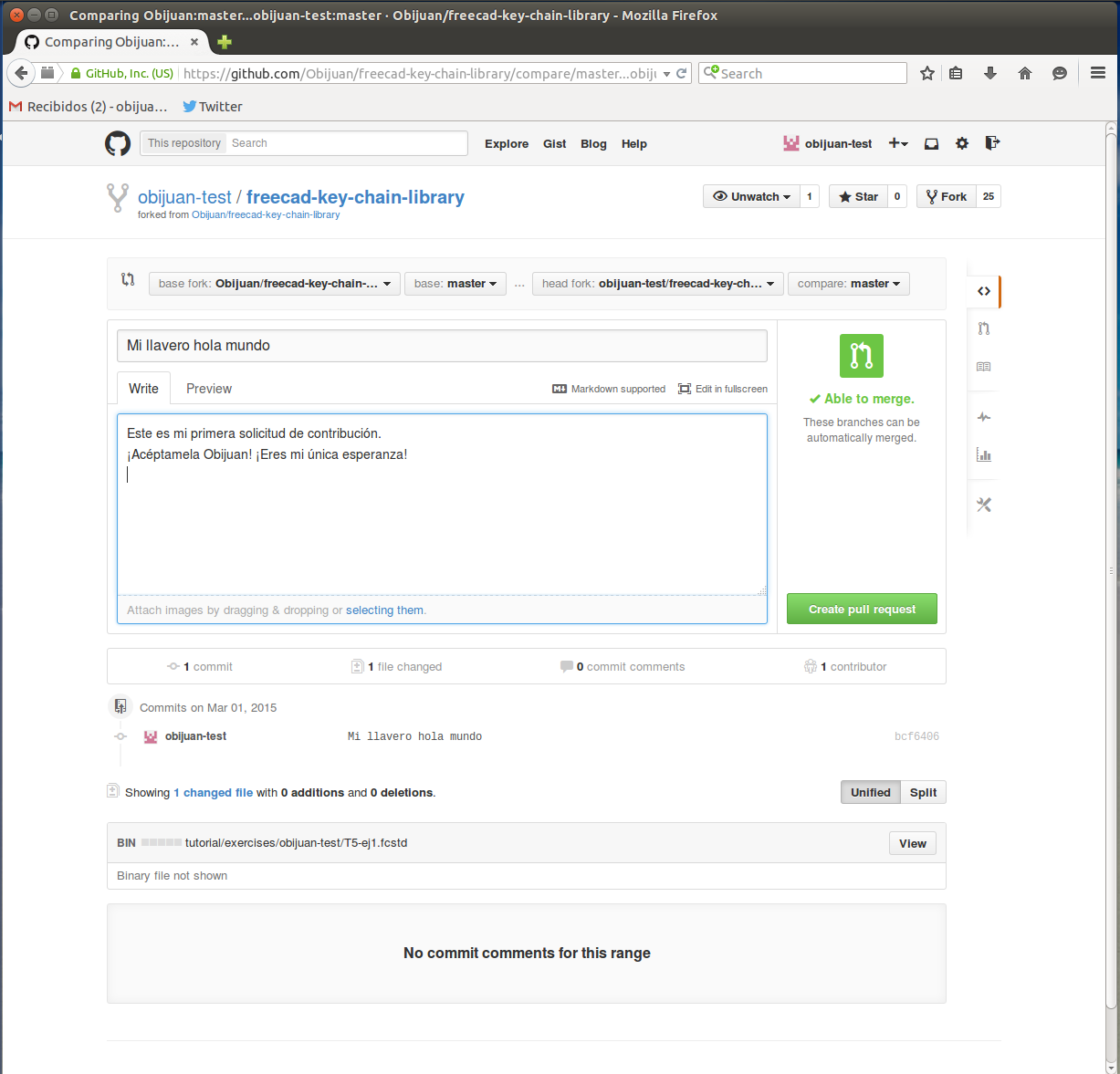Expand the compare: master branch dropdown
This screenshot has height=1074, width=1120.
tap(848, 284)
